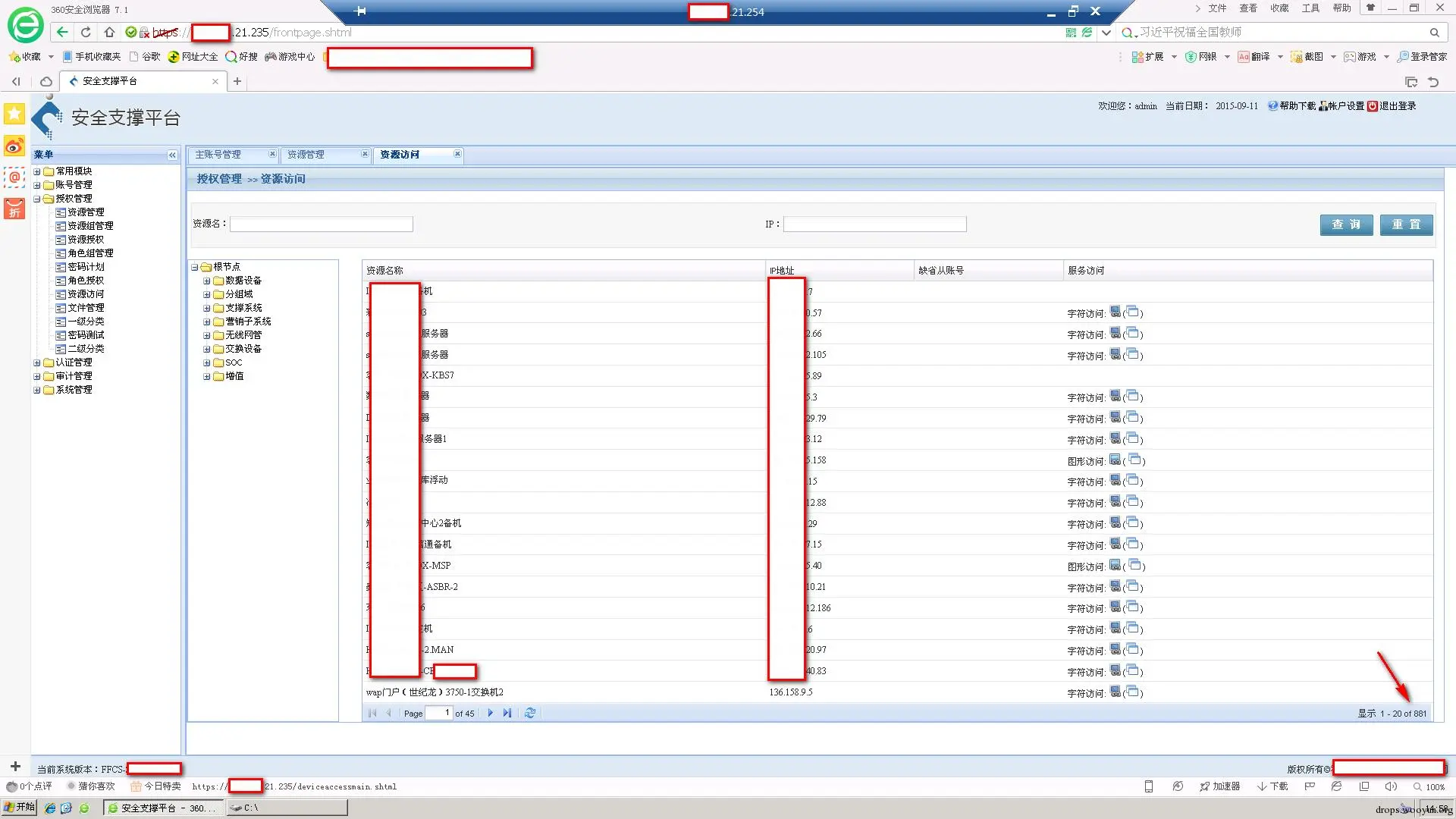
Task: Click the 开始 start button on the taskbar
Action: 20,808
